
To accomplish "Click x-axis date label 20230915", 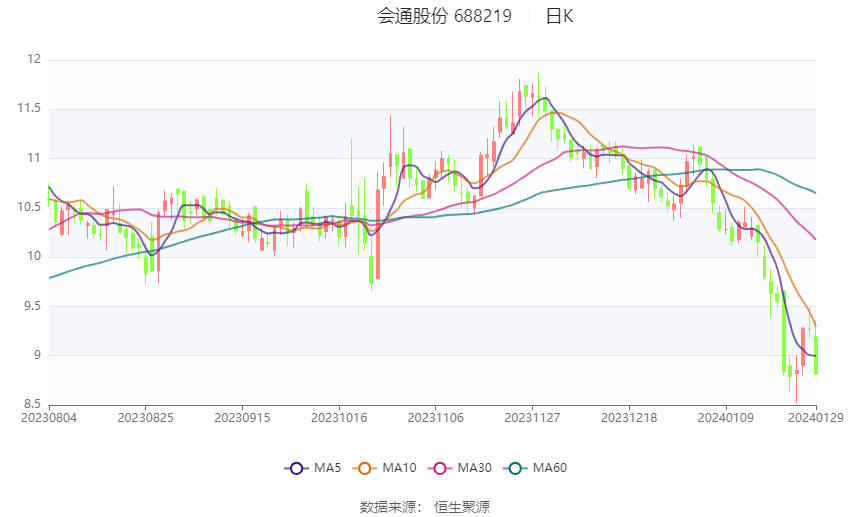I will (242, 418).
